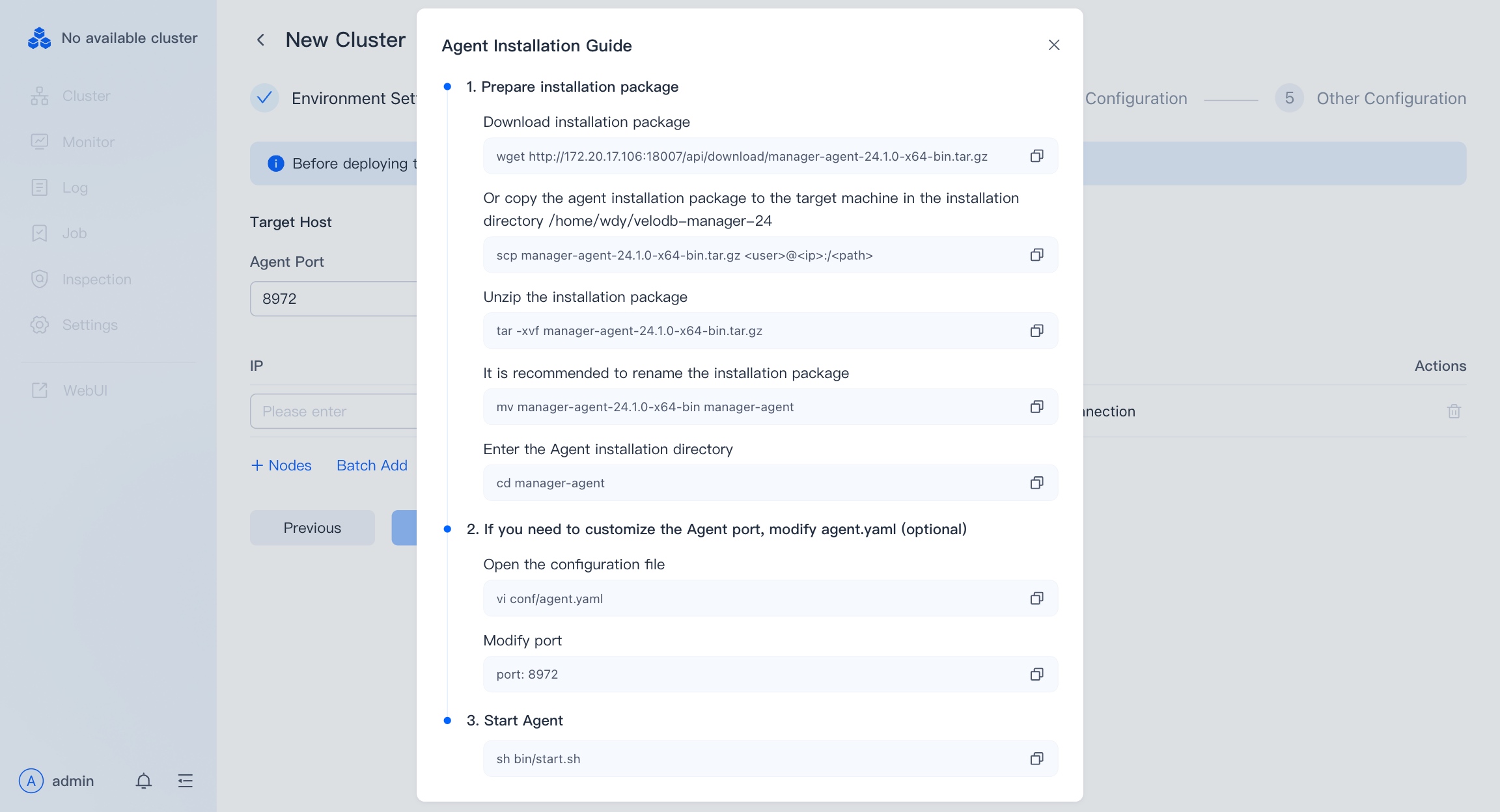The image size is (1500, 812).
Task: Copy the tar -xvf unzip command
Action: pyautogui.click(x=1036, y=331)
